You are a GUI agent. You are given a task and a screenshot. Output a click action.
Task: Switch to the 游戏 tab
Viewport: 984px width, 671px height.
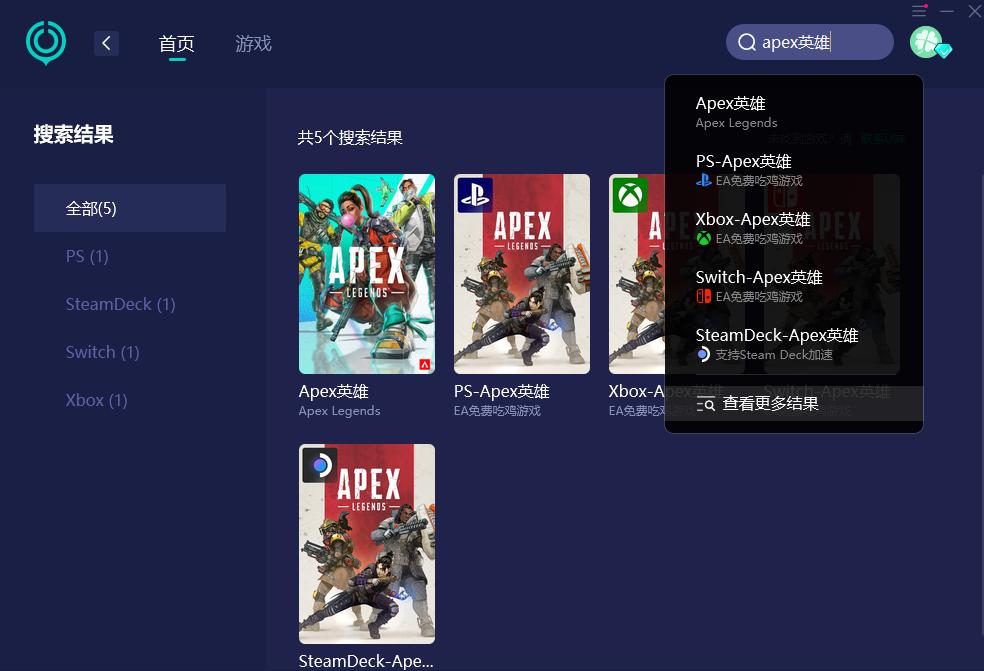253,43
